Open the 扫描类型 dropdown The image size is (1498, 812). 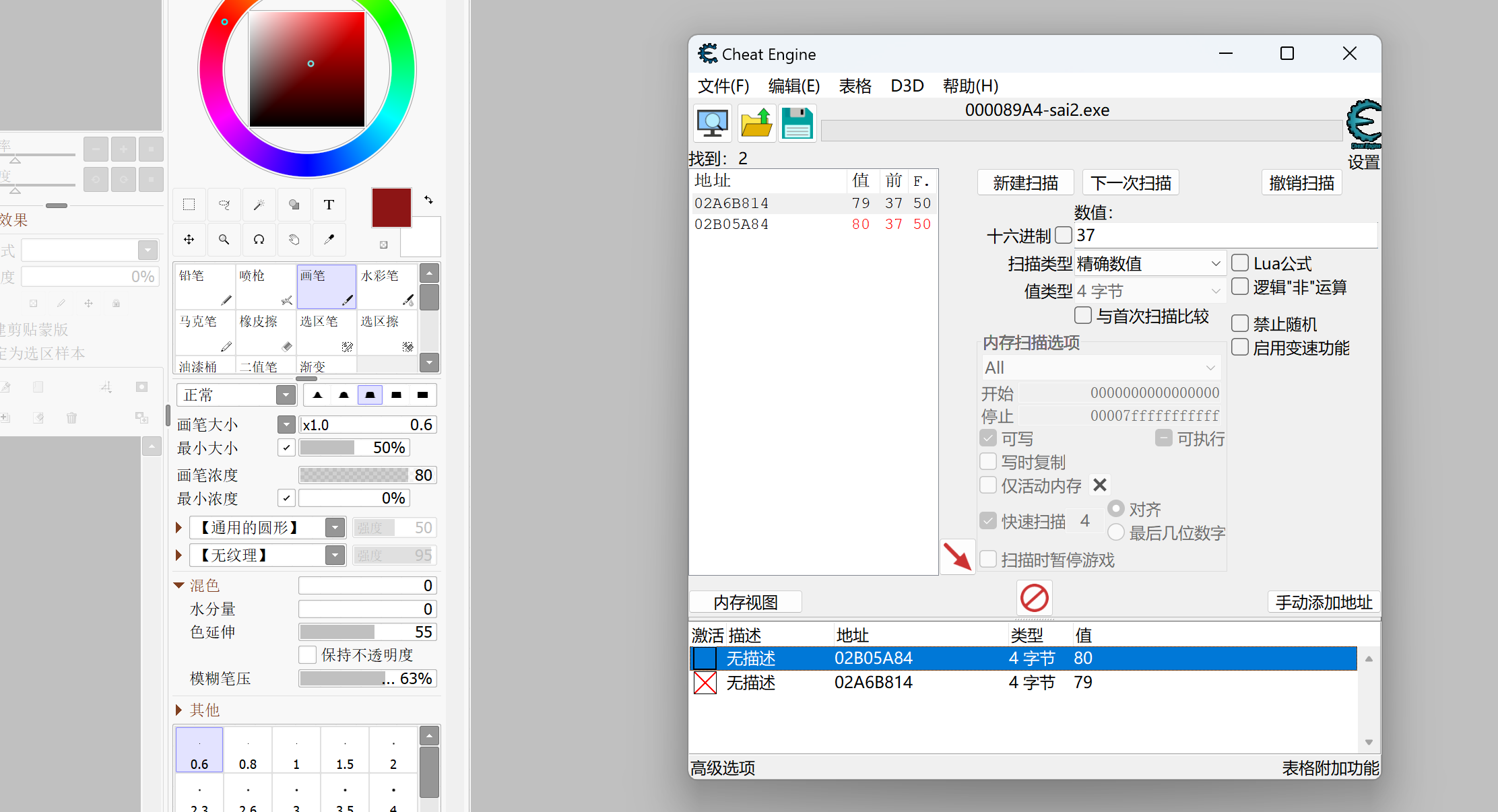(x=1148, y=263)
